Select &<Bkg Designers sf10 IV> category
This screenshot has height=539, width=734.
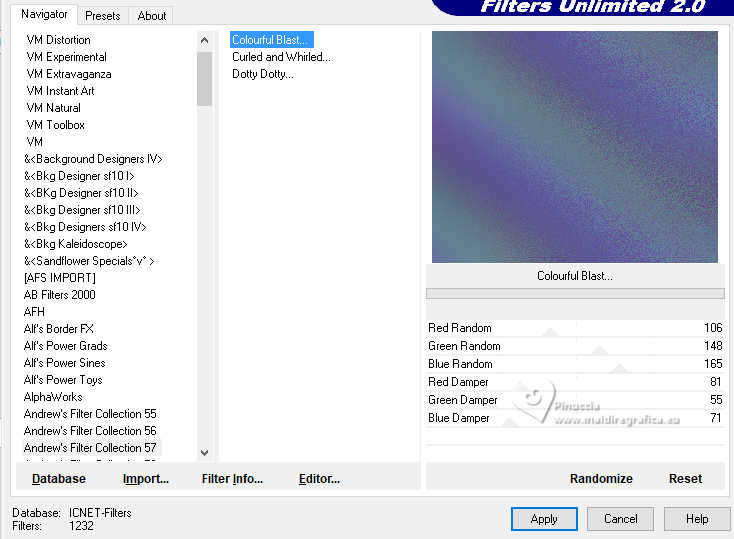[x=85, y=227]
